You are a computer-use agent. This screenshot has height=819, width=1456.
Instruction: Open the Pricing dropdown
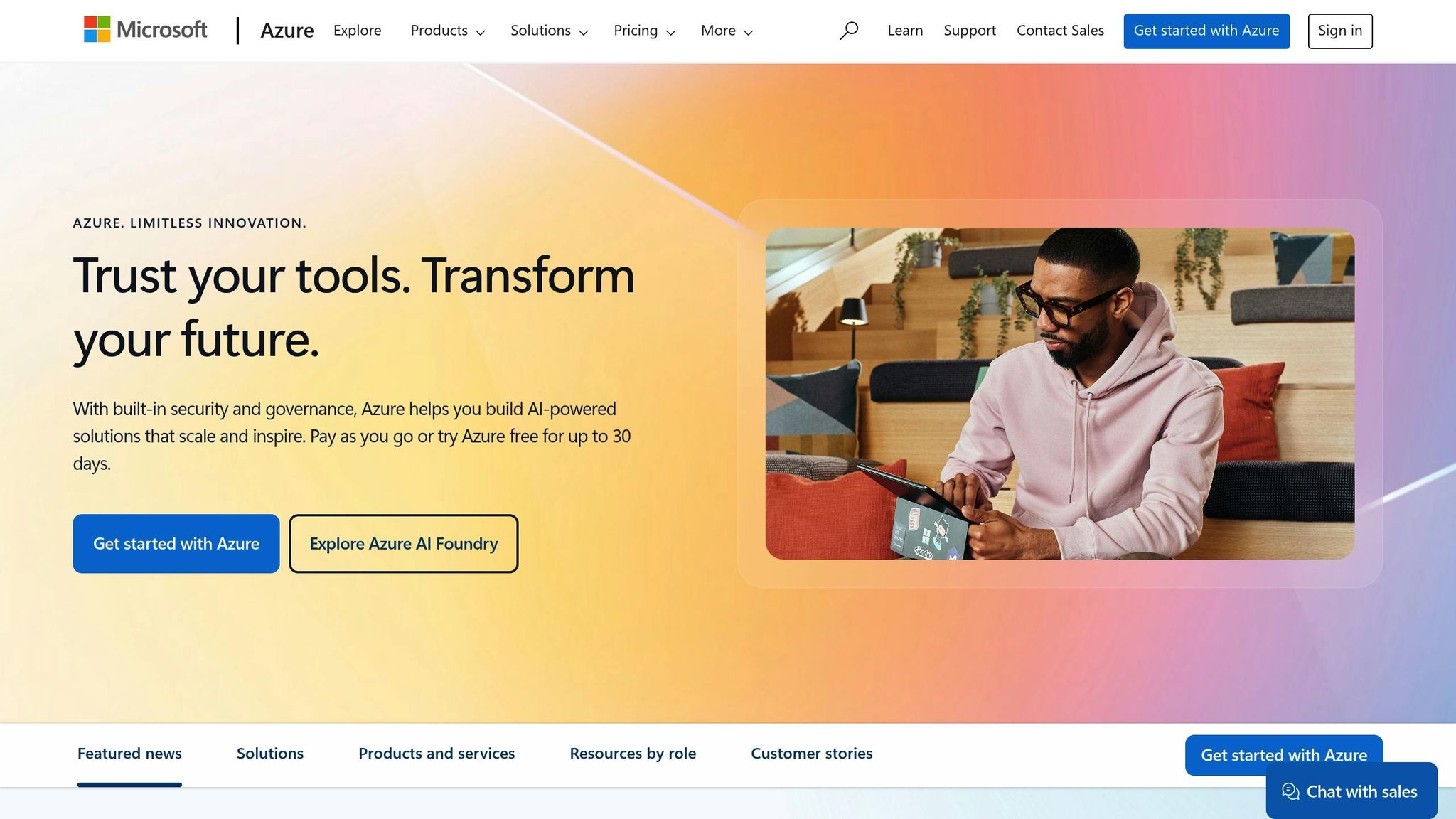tap(644, 31)
